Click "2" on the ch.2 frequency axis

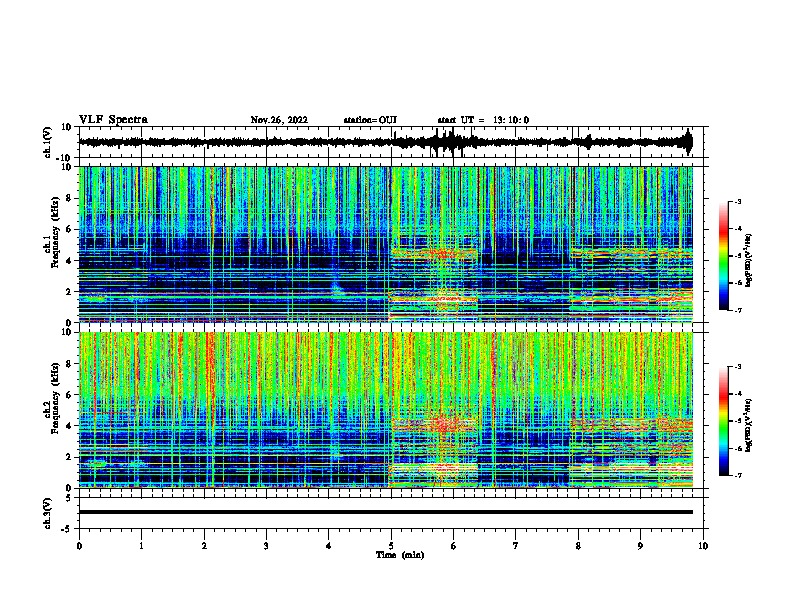tap(70, 457)
